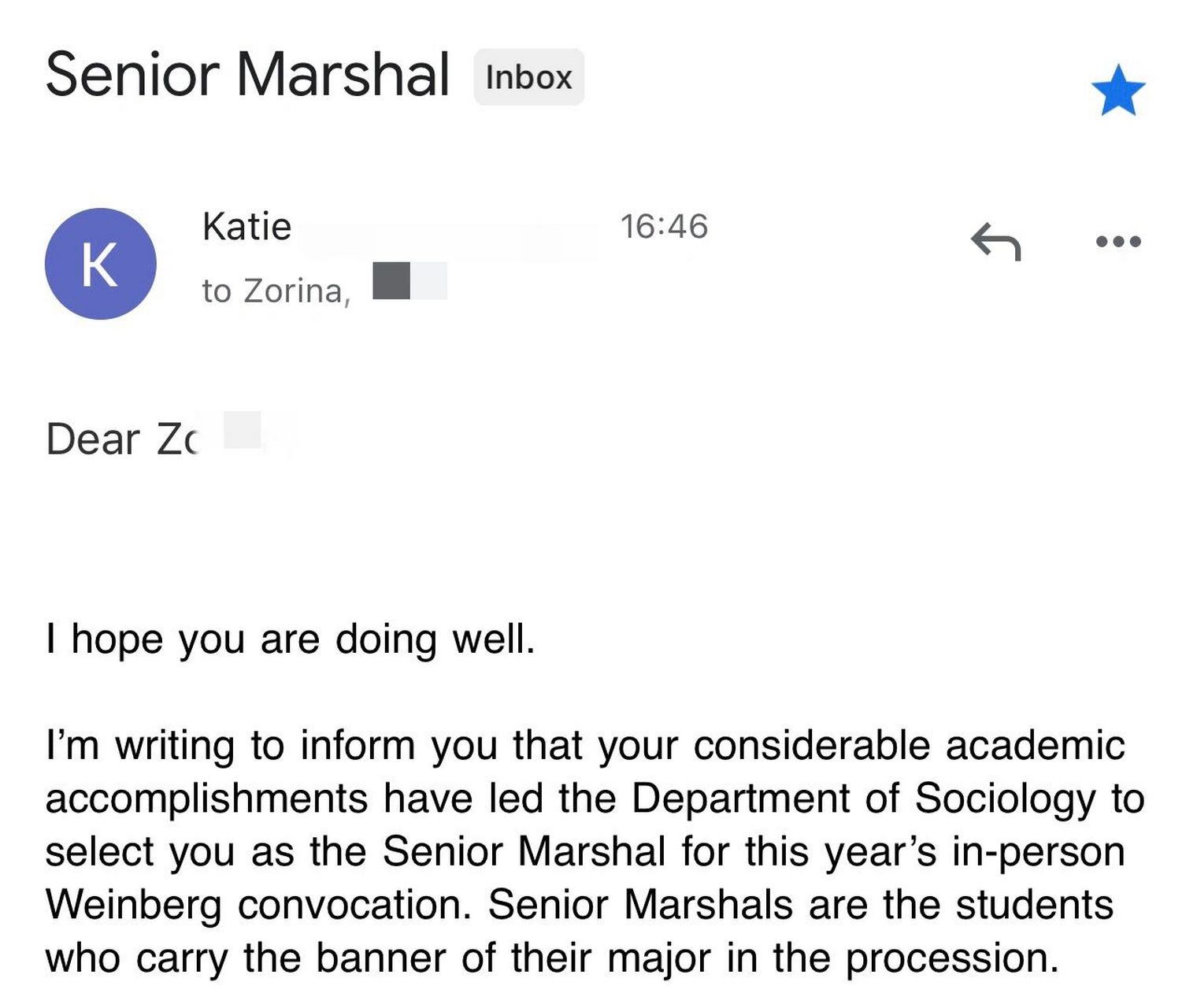
Task: Reply to Katie's email
Action: pyautogui.click(x=995, y=241)
